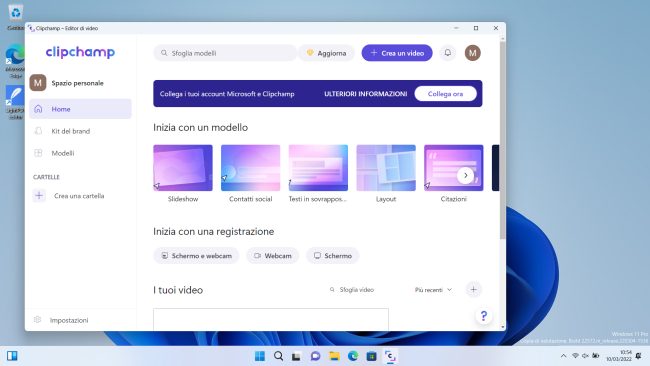The height and width of the screenshot is (366, 650).
Task: Open the Home section in the sidebar
Action: coord(80,109)
